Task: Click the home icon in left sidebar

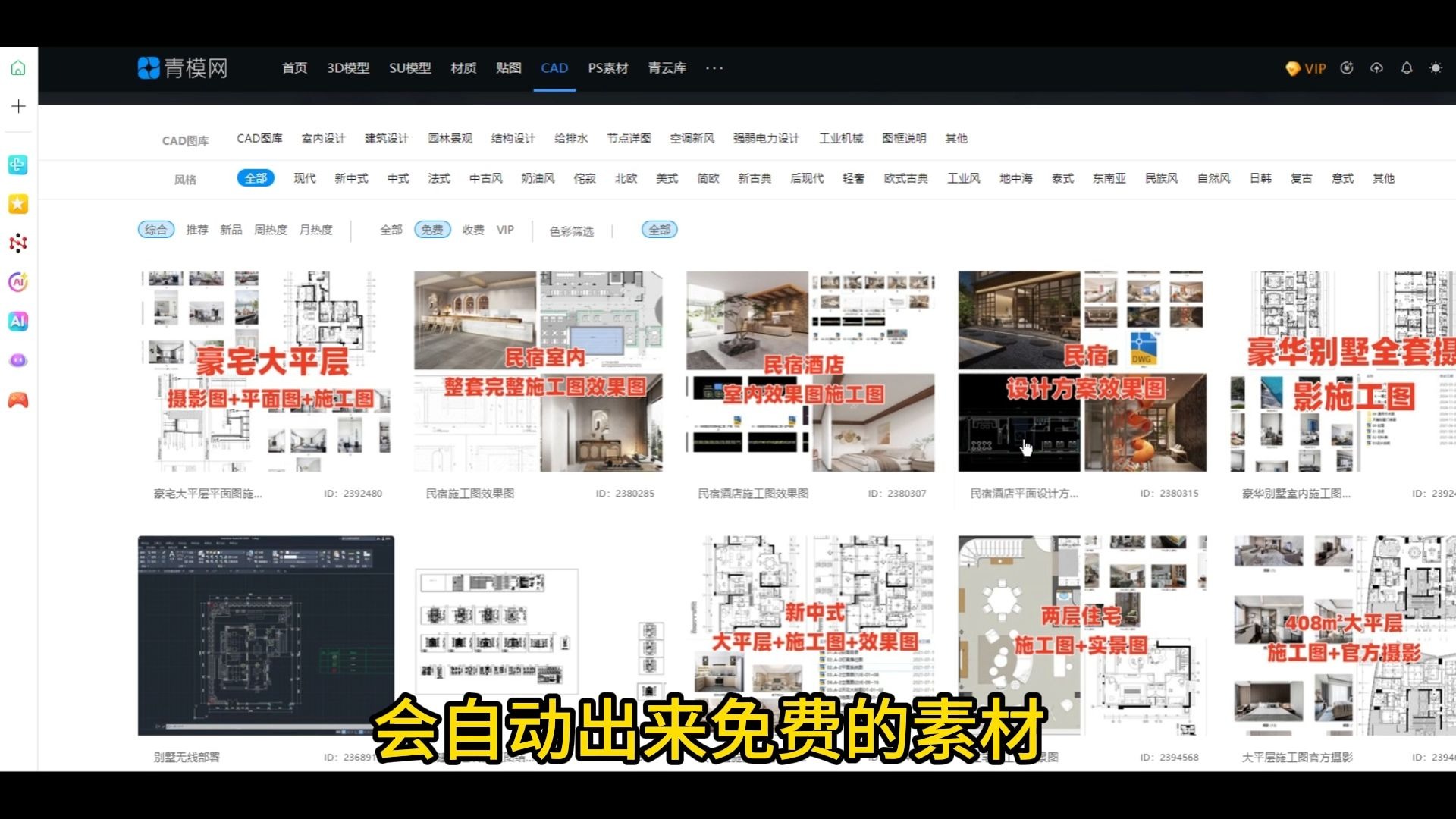Action: (x=18, y=68)
